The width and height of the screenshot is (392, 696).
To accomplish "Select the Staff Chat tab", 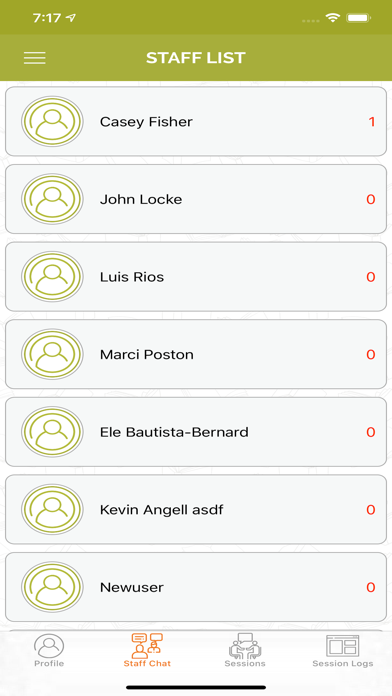I will coord(147,651).
